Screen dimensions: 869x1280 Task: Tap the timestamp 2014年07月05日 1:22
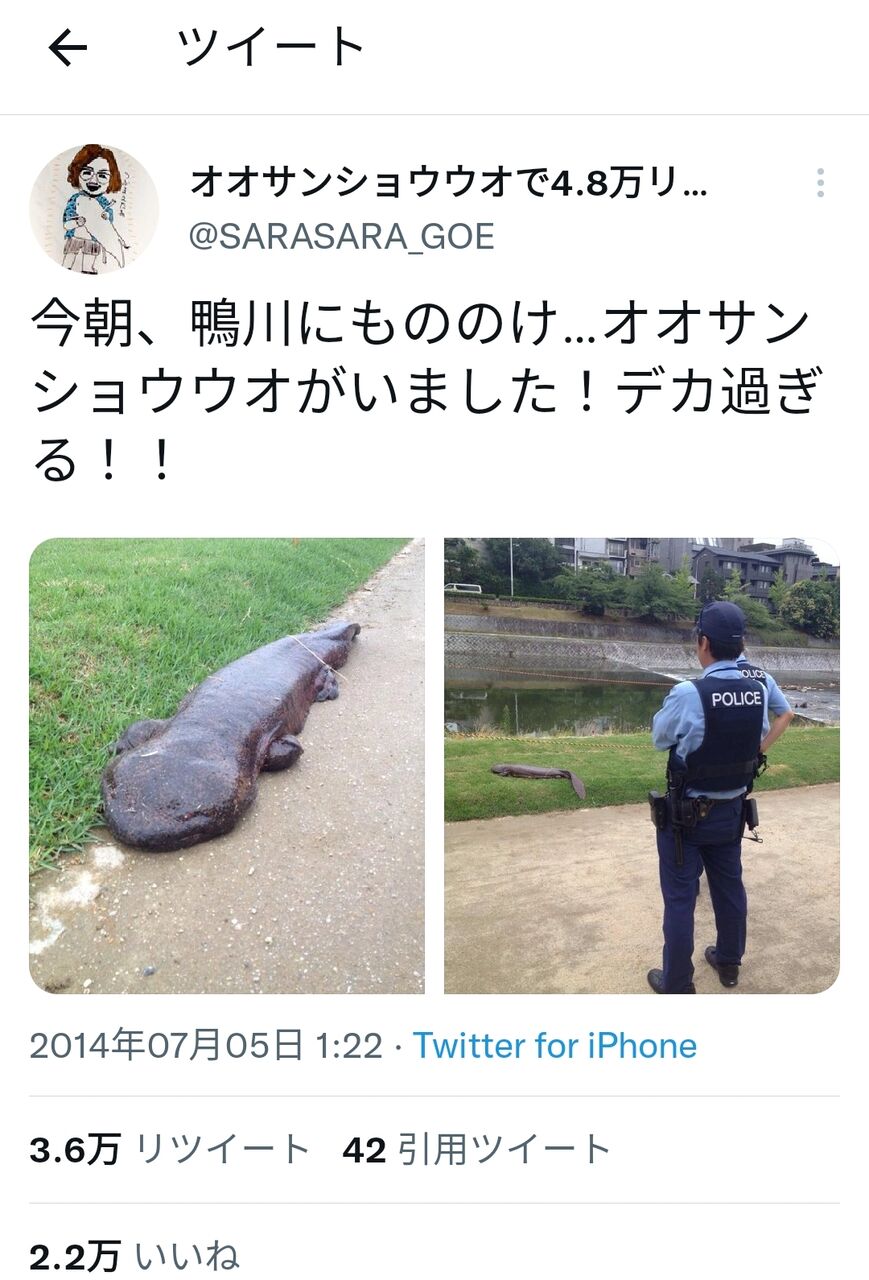click(x=206, y=1046)
